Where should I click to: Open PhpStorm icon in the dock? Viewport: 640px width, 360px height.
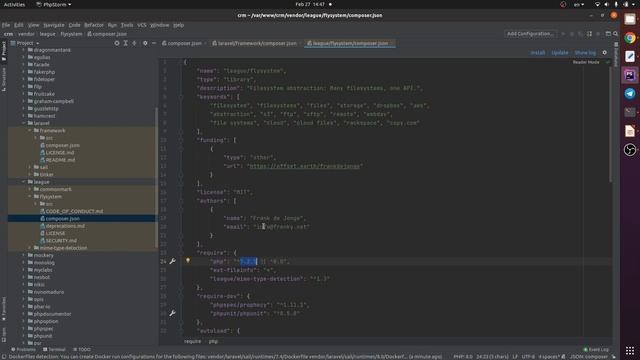pyautogui.click(x=630, y=75)
